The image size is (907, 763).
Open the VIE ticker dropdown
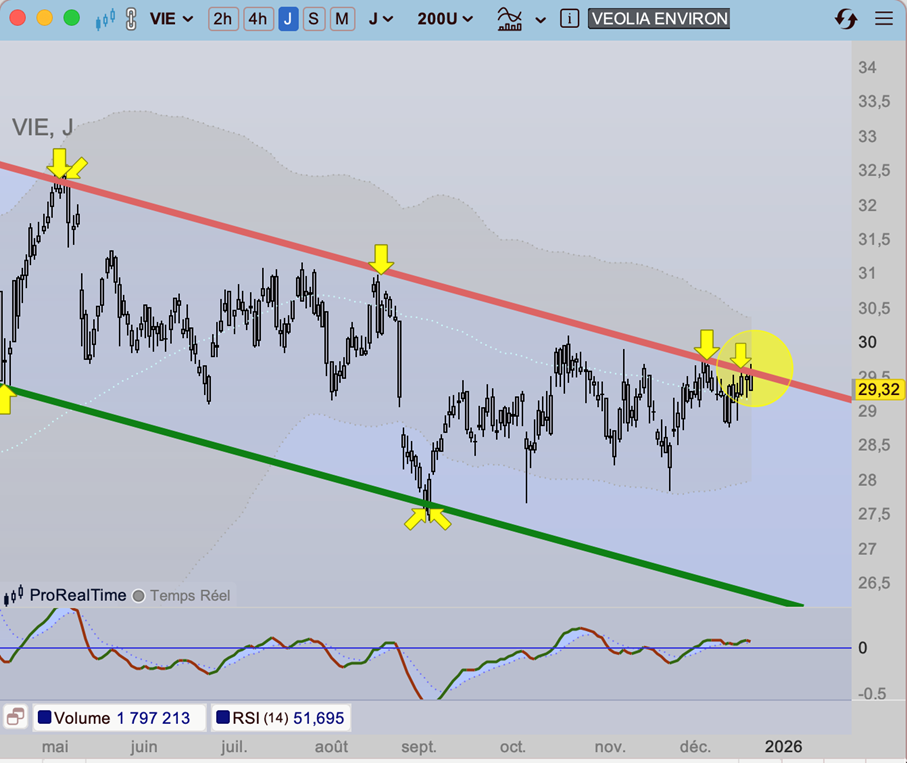point(171,19)
